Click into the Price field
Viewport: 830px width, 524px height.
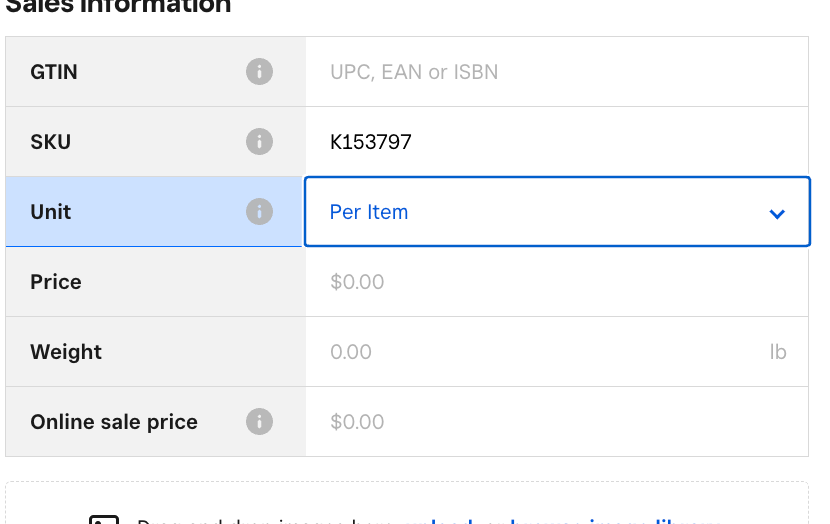[x=556, y=282]
